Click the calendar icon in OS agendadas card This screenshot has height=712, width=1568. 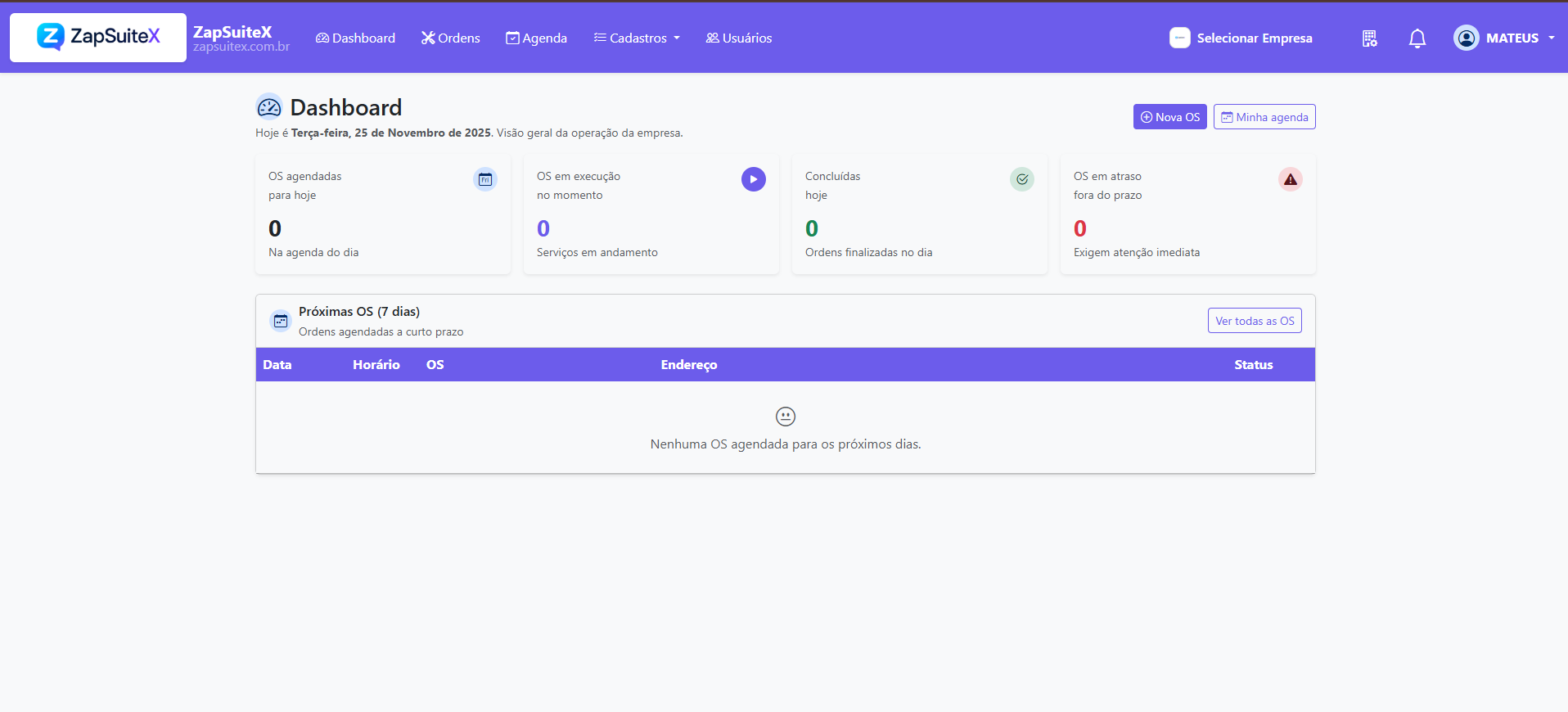pyautogui.click(x=485, y=179)
